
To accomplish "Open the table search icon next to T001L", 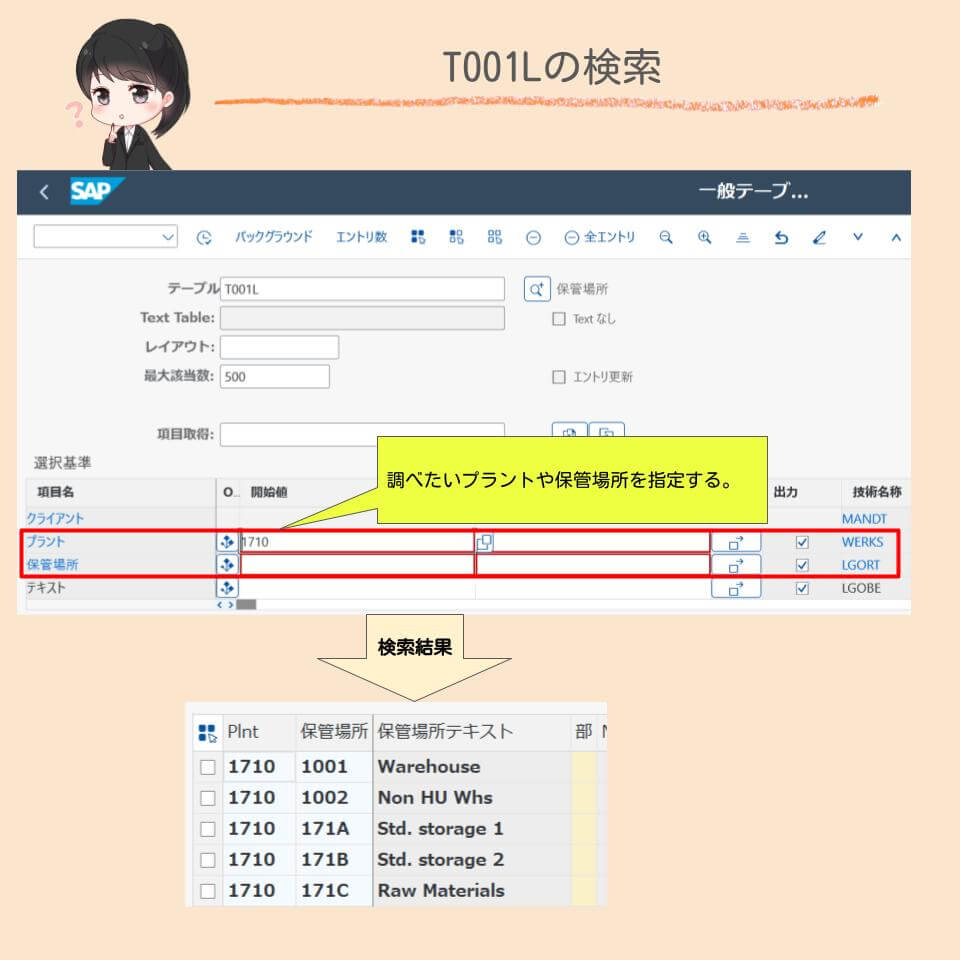I will point(537,288).
